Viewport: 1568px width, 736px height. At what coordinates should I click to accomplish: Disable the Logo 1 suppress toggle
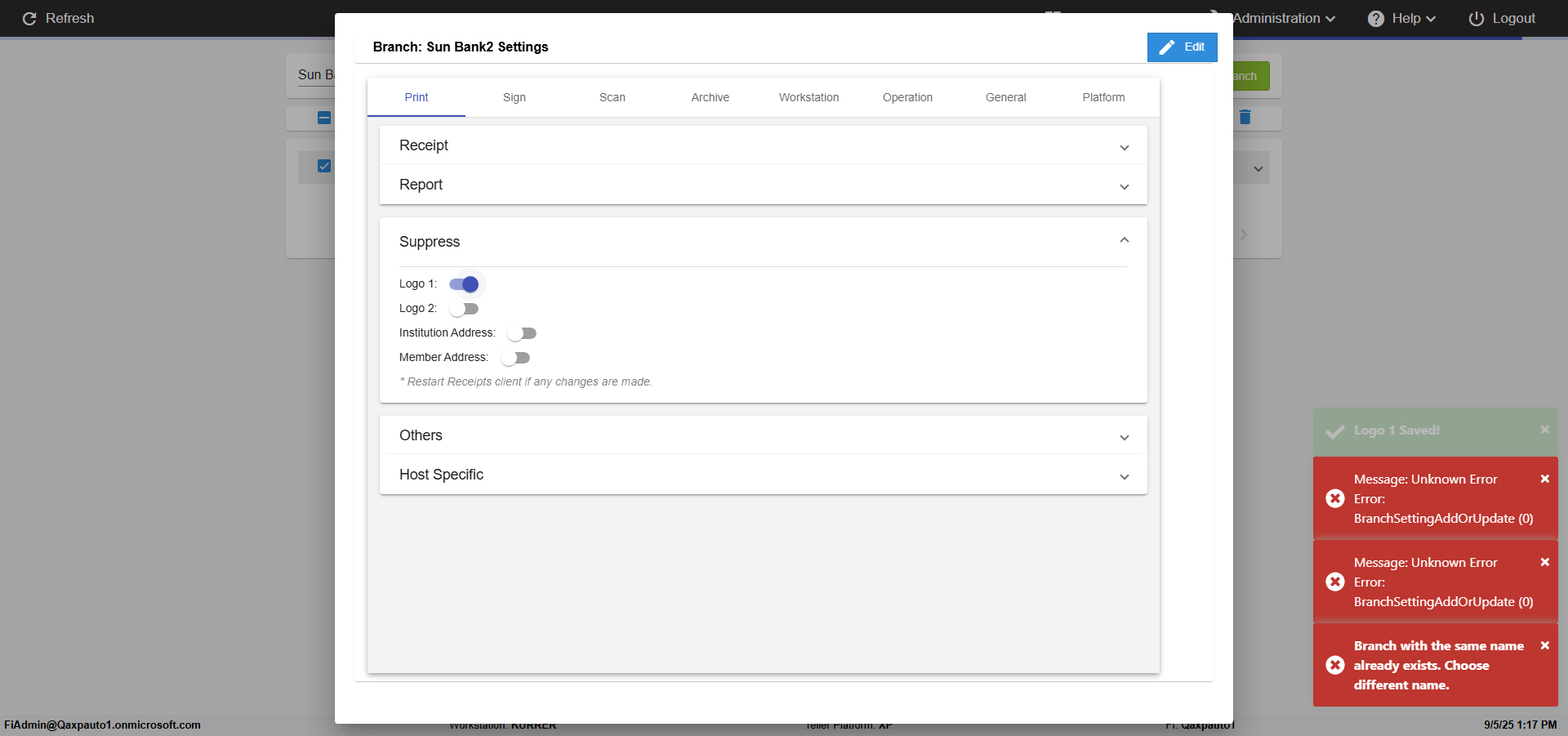464,284
